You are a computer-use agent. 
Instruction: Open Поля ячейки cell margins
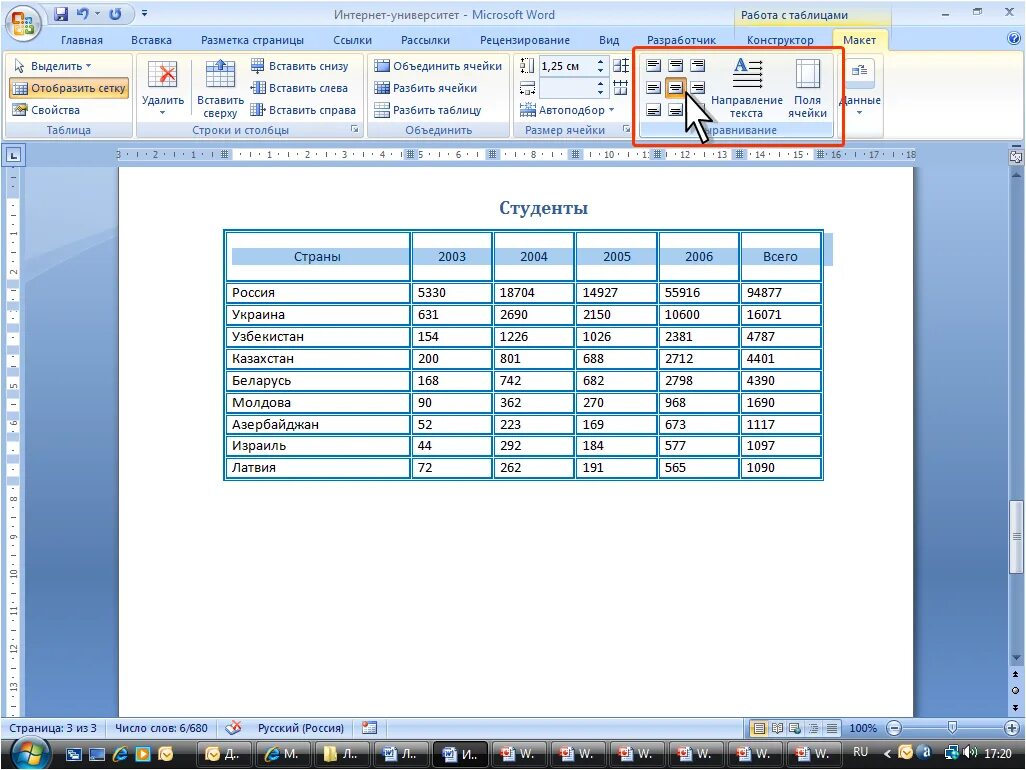807,88
